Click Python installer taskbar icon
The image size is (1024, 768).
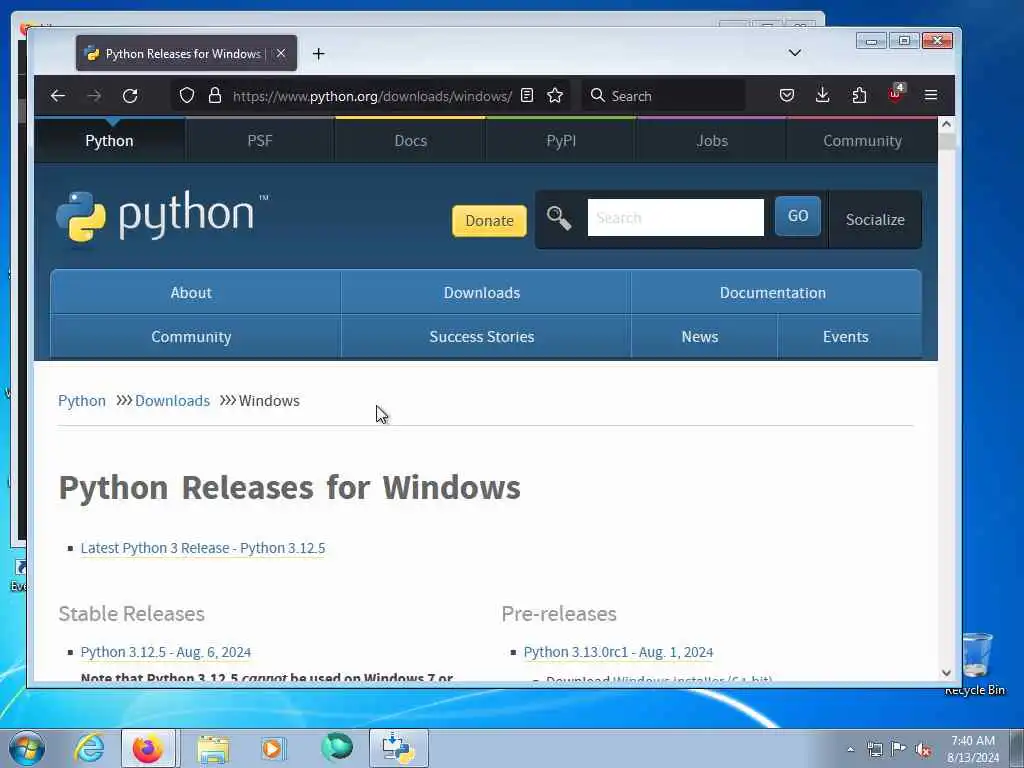tap(398, 748)
